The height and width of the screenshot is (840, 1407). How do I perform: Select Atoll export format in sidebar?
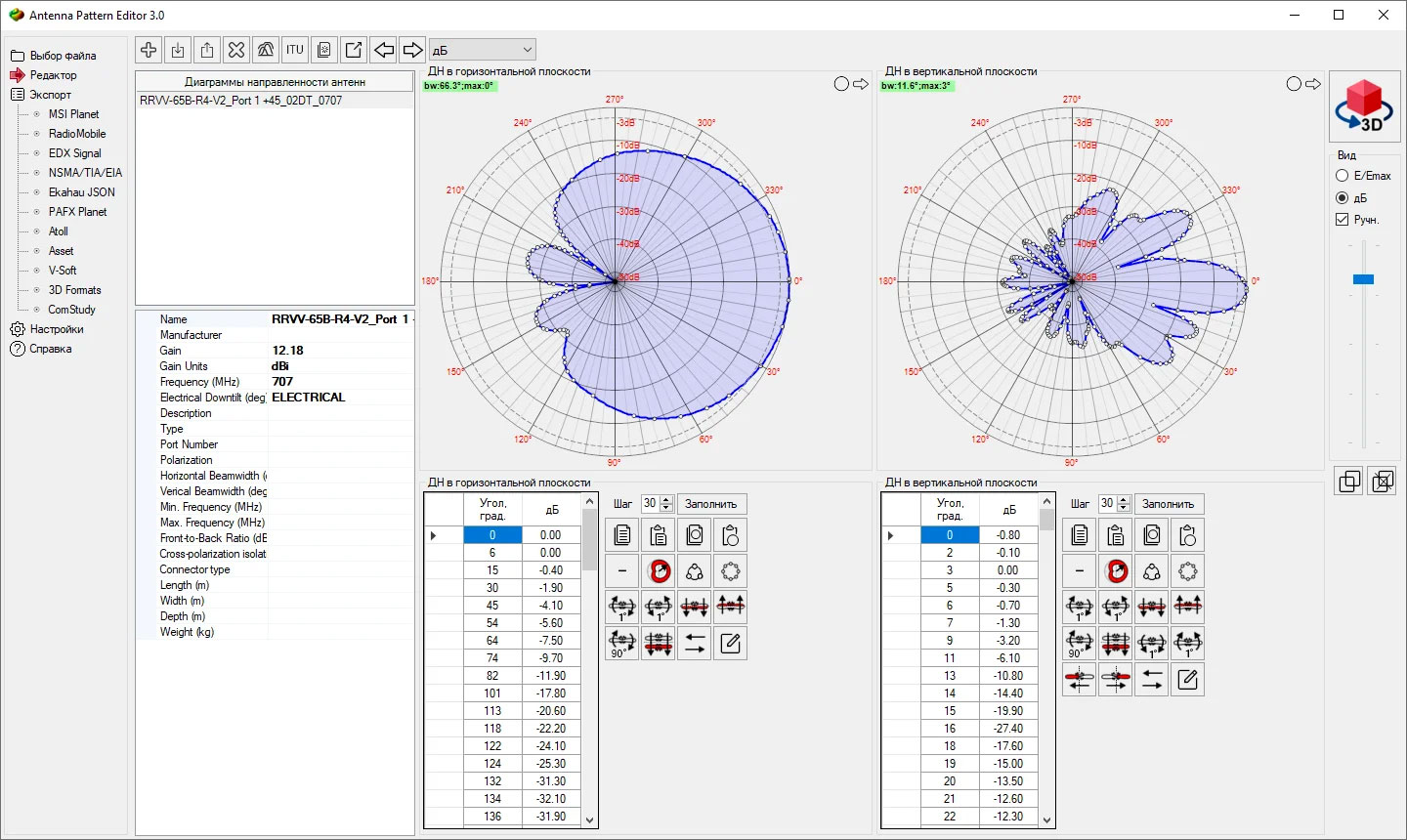(59, 231)
